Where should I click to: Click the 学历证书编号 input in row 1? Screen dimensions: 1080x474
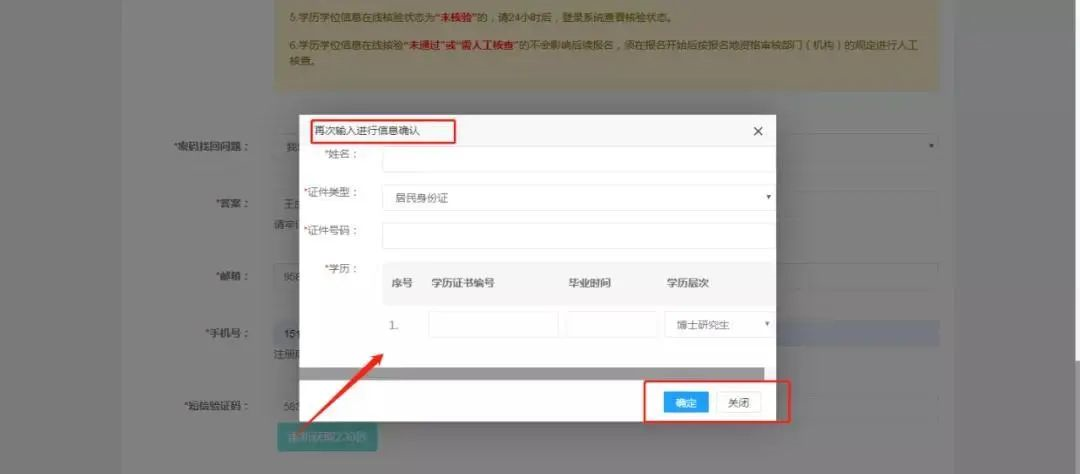[493, 324]
